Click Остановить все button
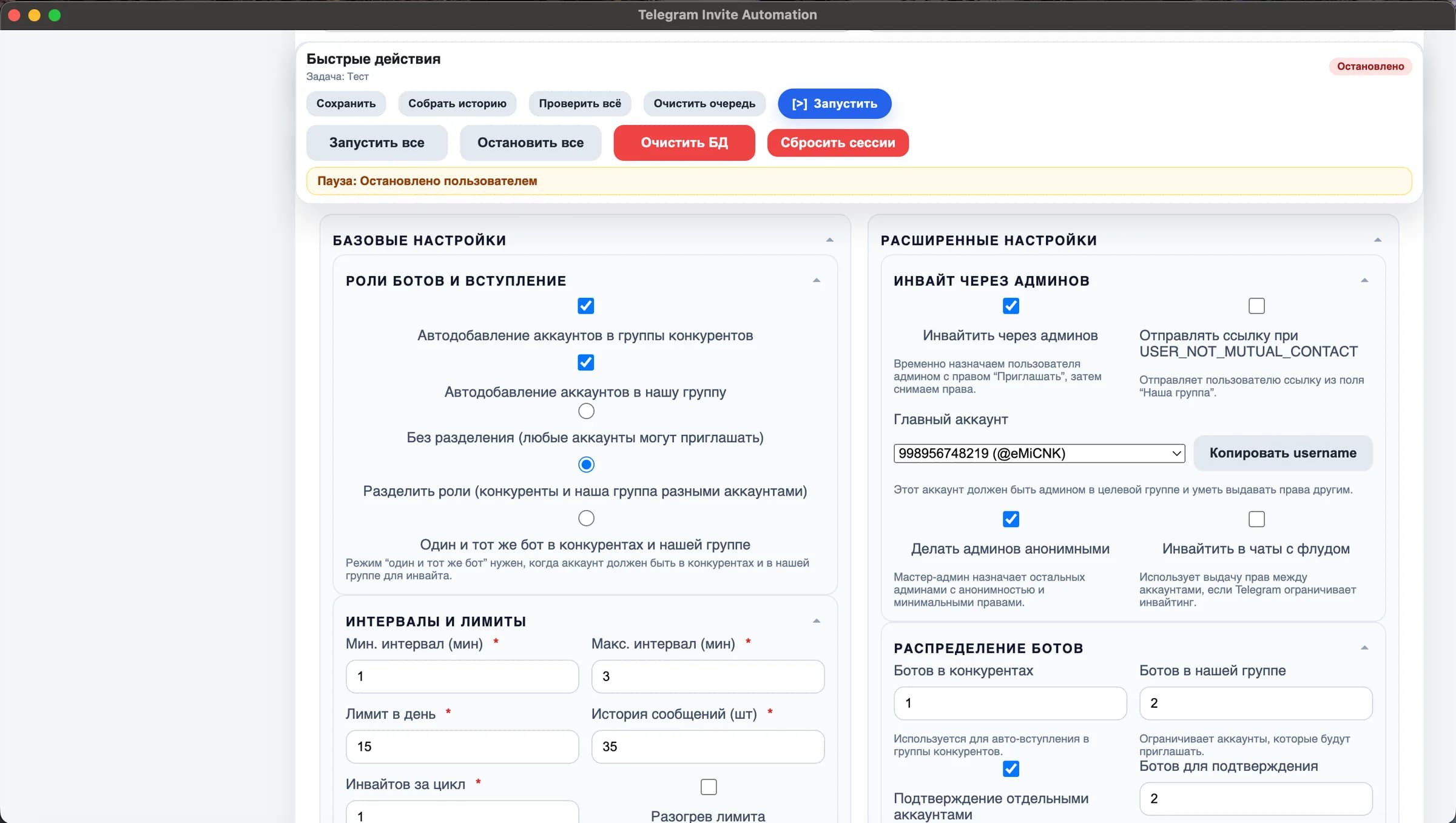This screenshot has width=1456, height=823. pyautogui.click(x=530, y=143)
